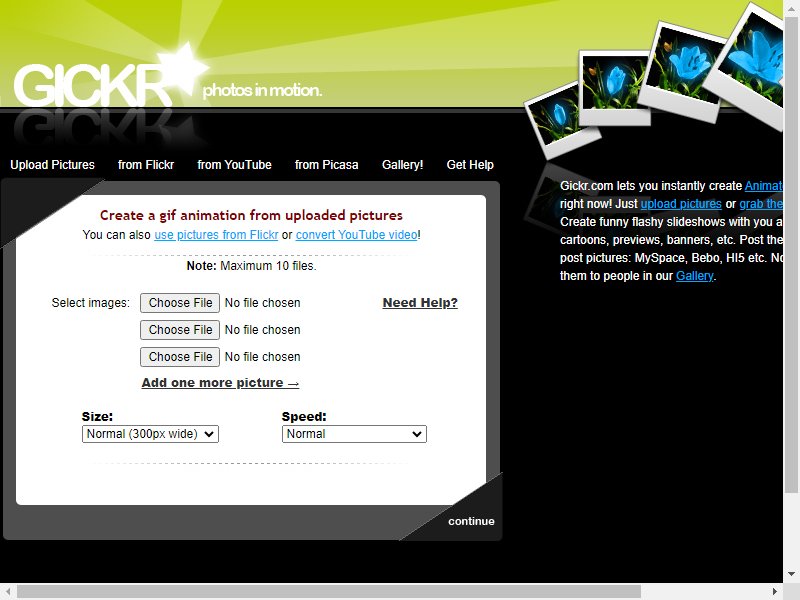
Task: Click the 'Select images:' label
Action: coord(91,303)
